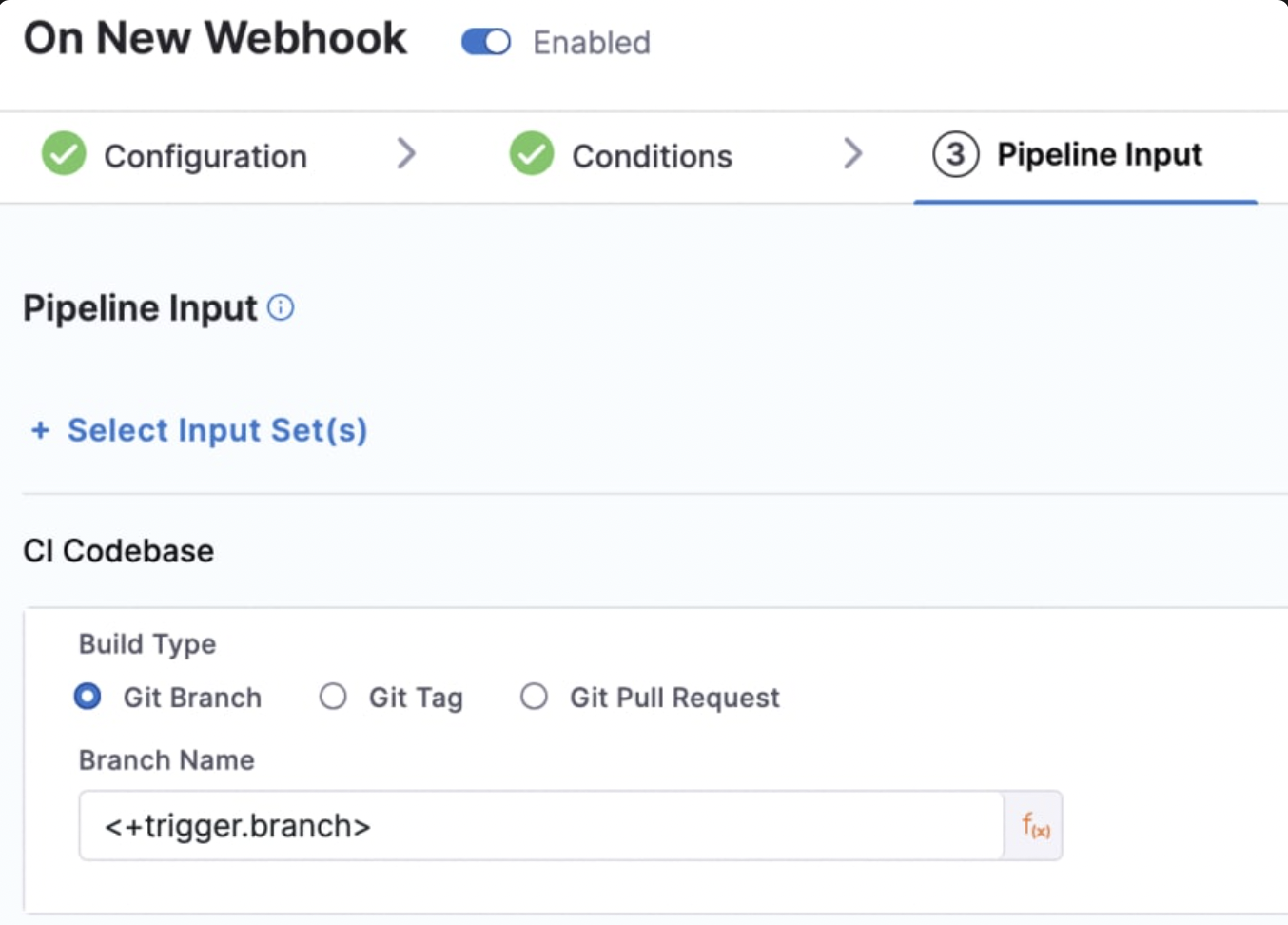Viewport: 1288px width, 925px height.
Task: Click the chevron between Conditions and Pipeline Input
Action: pos(853,153)
